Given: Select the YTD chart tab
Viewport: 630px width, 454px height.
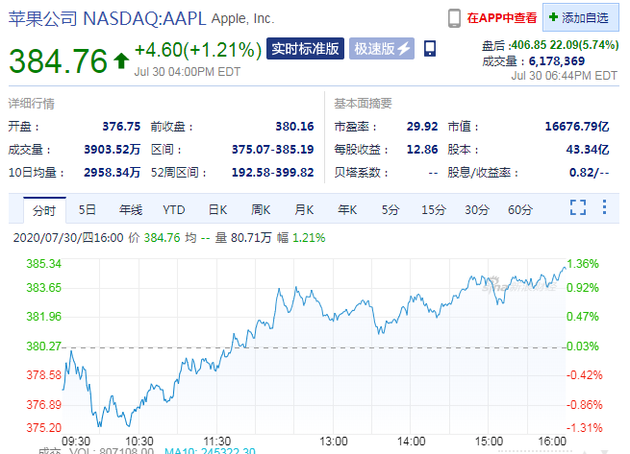Looking at the screenshot, I should (x=174, y=210).
